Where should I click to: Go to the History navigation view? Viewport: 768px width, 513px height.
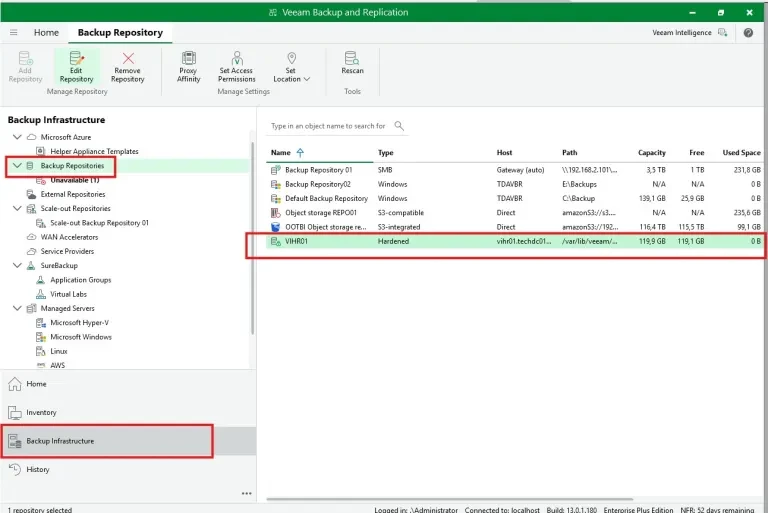point(37,469)
